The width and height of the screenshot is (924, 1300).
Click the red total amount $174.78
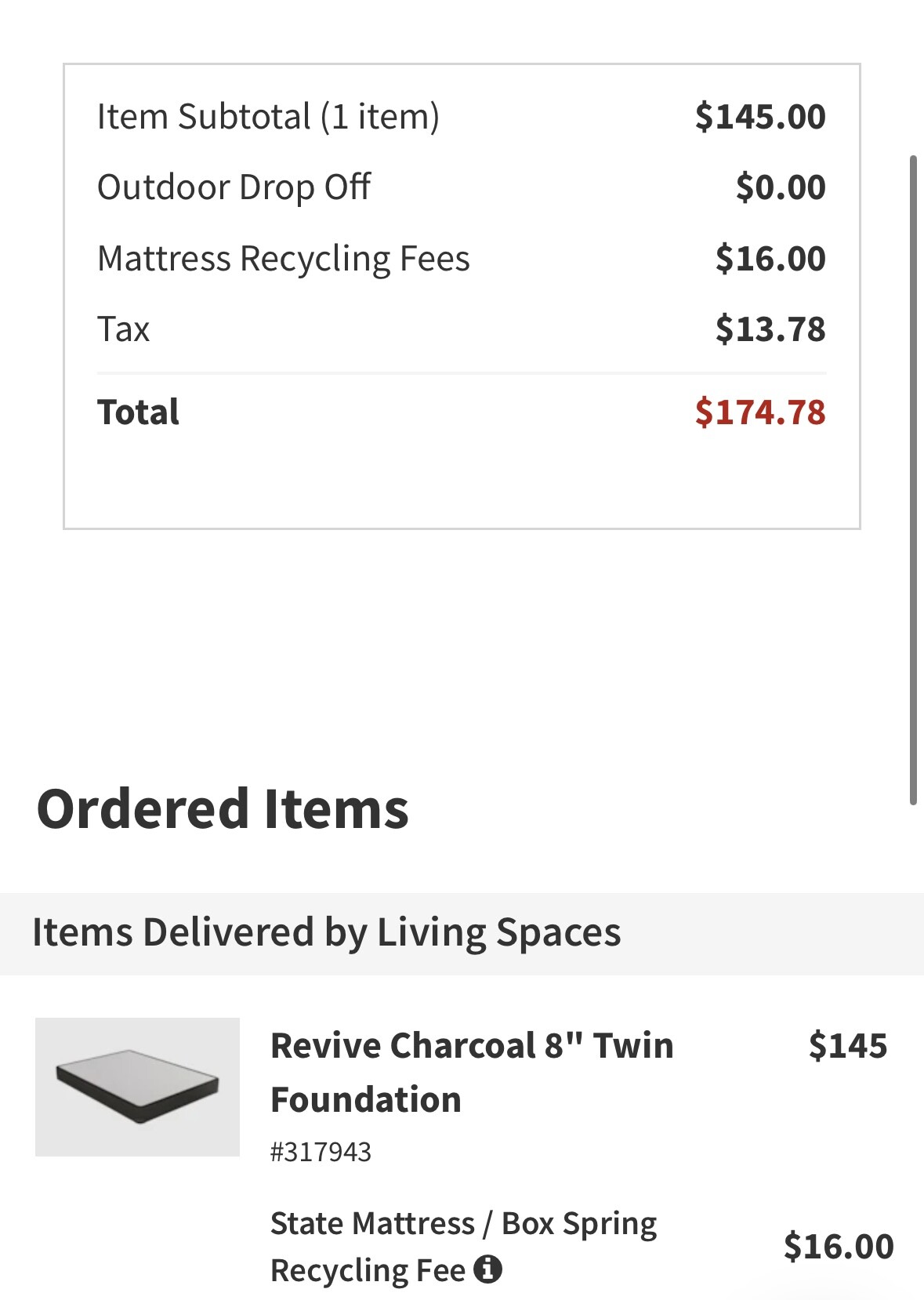(x=760, y=412)
